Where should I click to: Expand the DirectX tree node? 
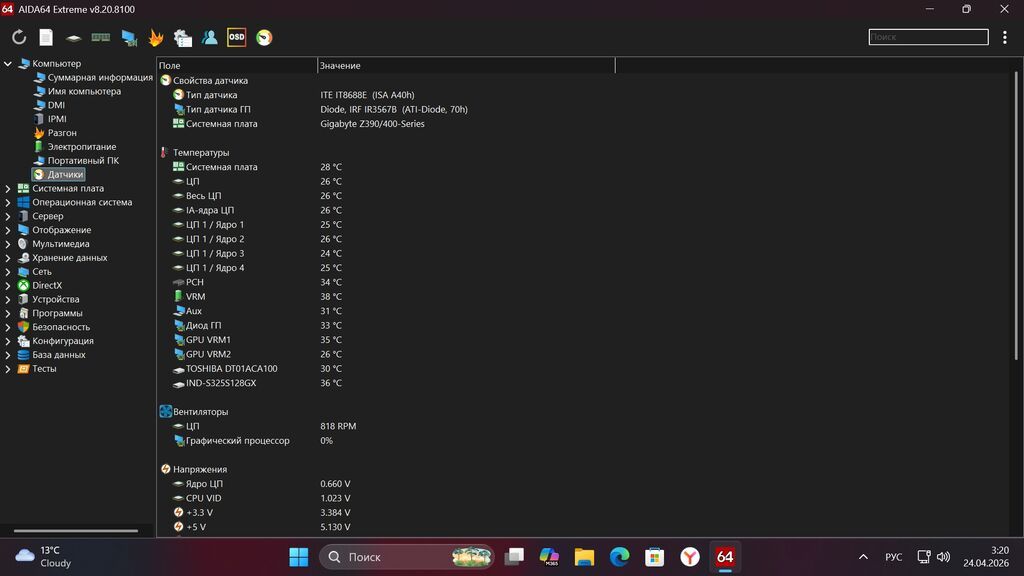(x=8, y=285)
